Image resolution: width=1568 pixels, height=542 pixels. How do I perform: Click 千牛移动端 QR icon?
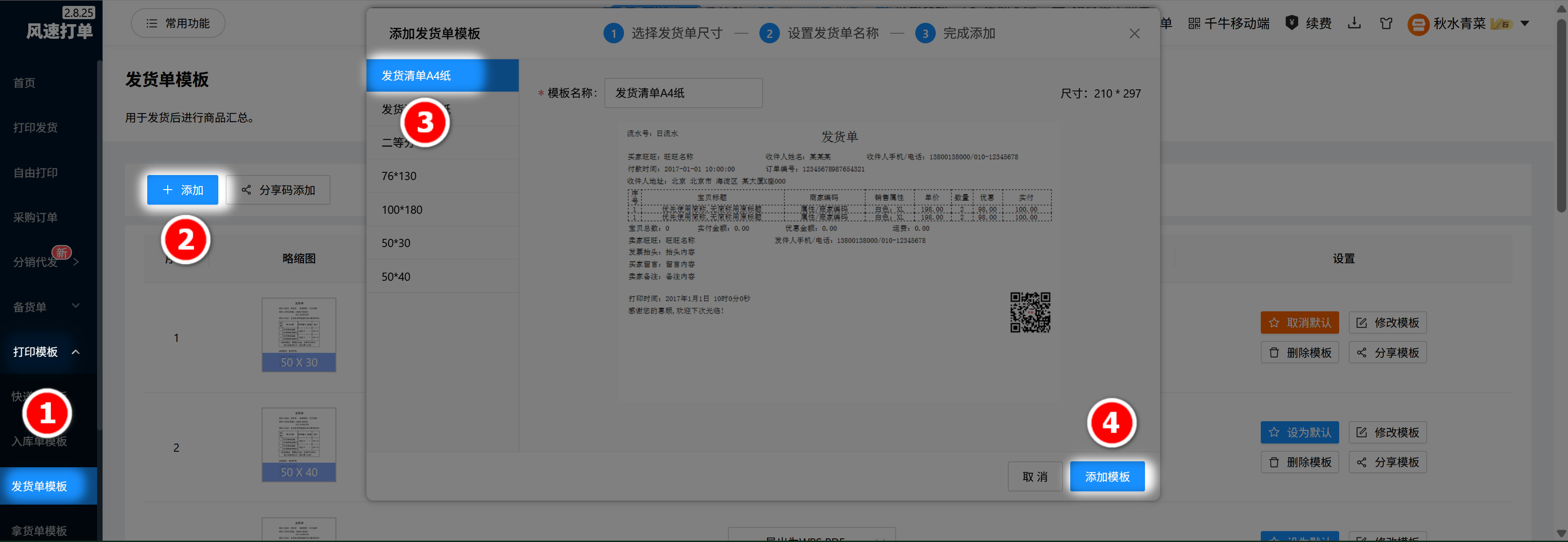coord(1194,23)
